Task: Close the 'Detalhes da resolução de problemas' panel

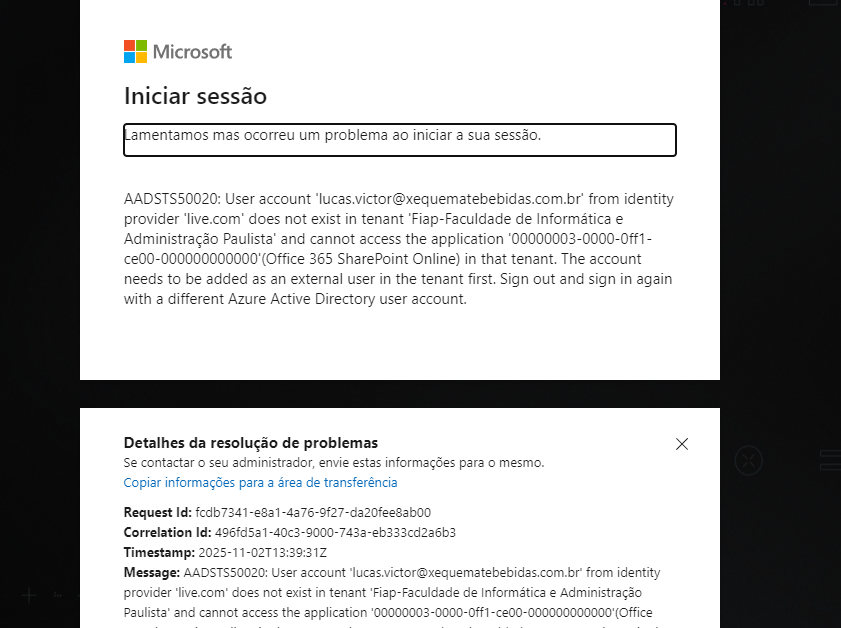Action: (x=682, y=444)
